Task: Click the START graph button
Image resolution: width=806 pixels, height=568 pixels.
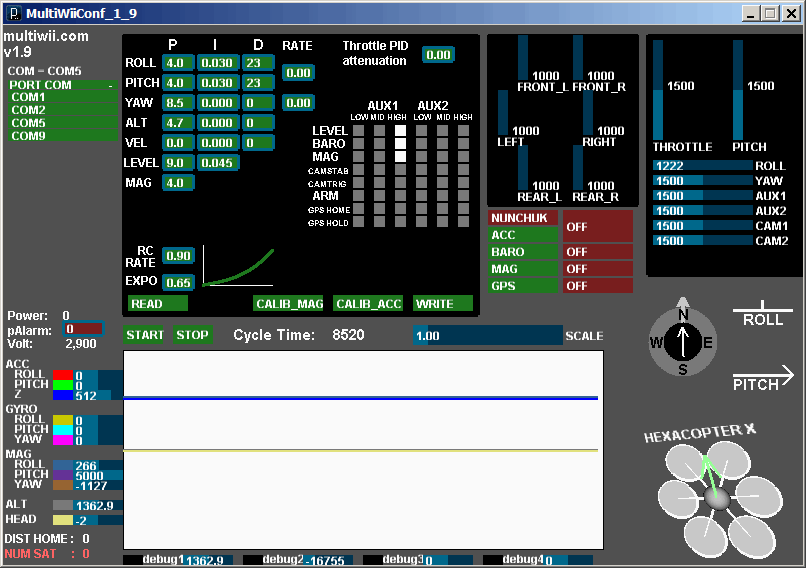Action: 144,335
